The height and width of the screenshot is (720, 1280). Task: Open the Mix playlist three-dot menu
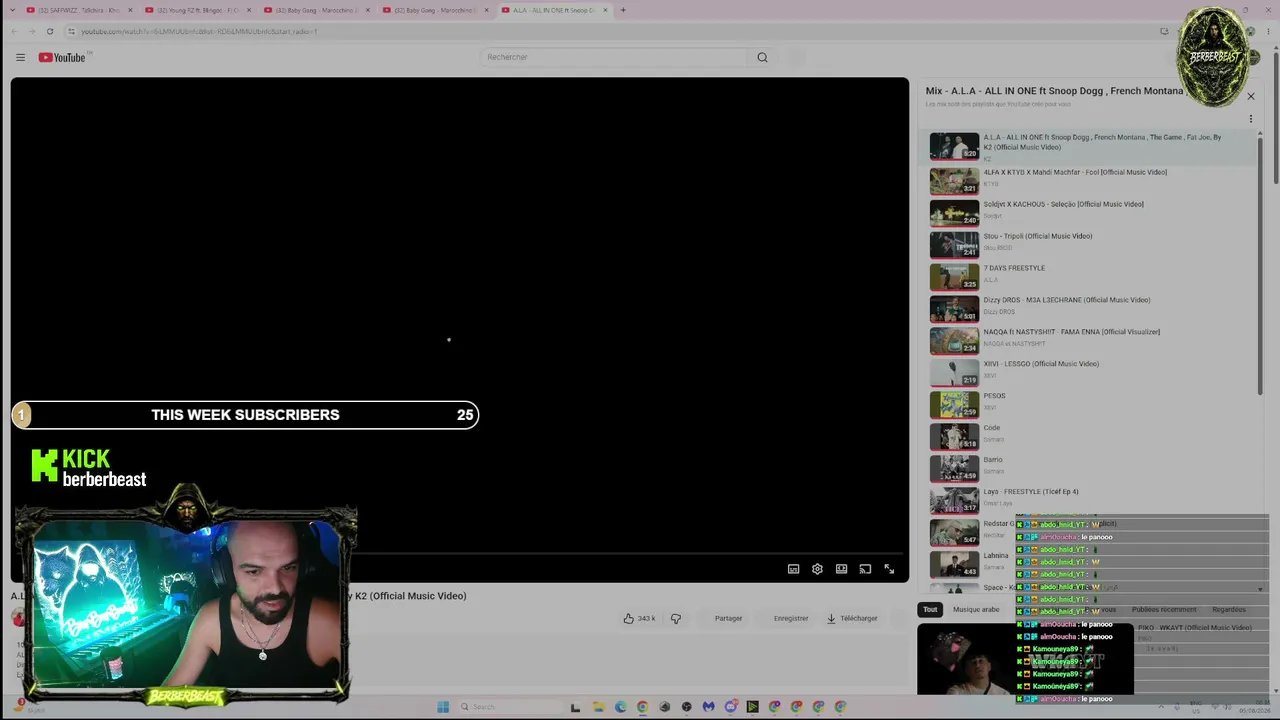click(1250, 119)
